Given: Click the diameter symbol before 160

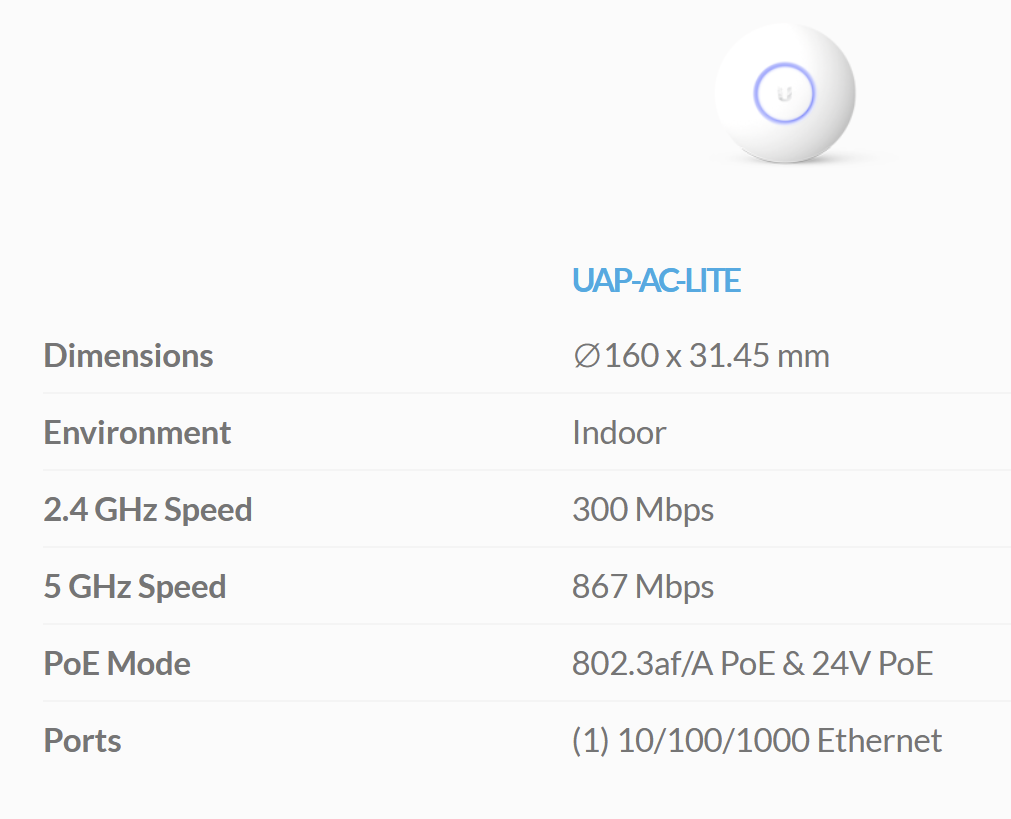Looking at the screenshot, I should 586,355.
